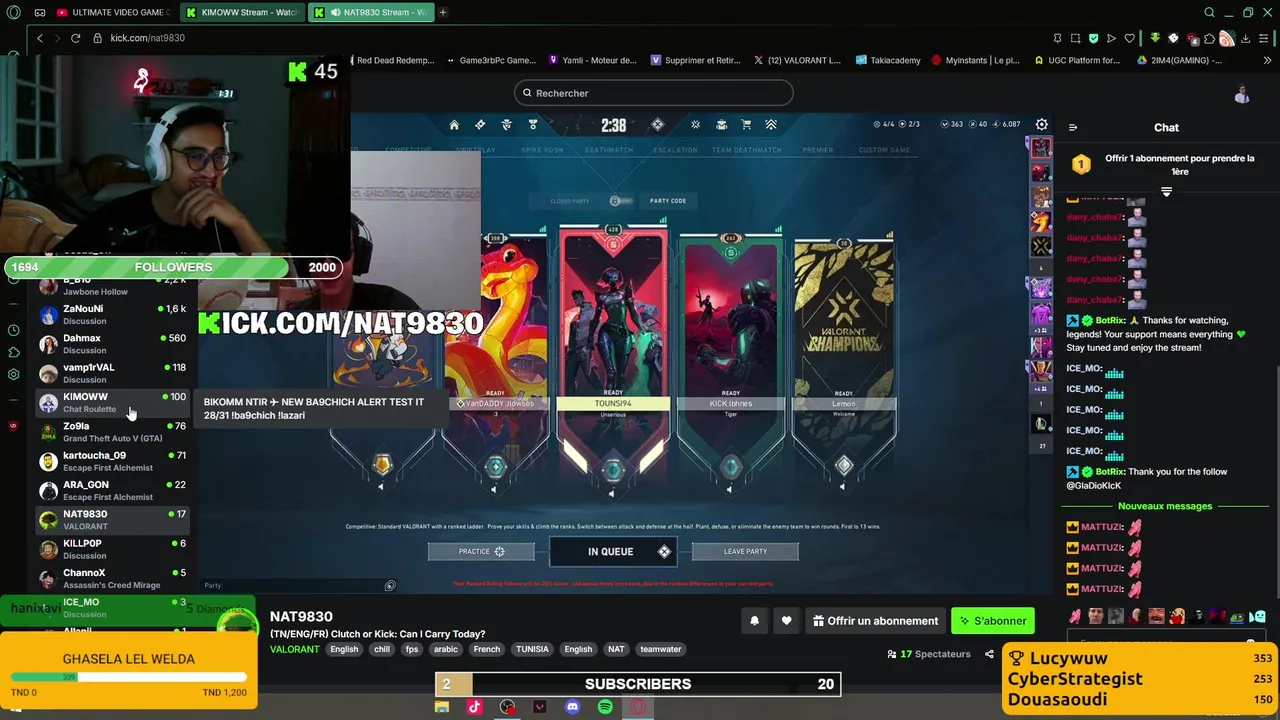Open Opera sidebar history clock icon
The image size is (1280, 720).
click(x=13, y=330)
